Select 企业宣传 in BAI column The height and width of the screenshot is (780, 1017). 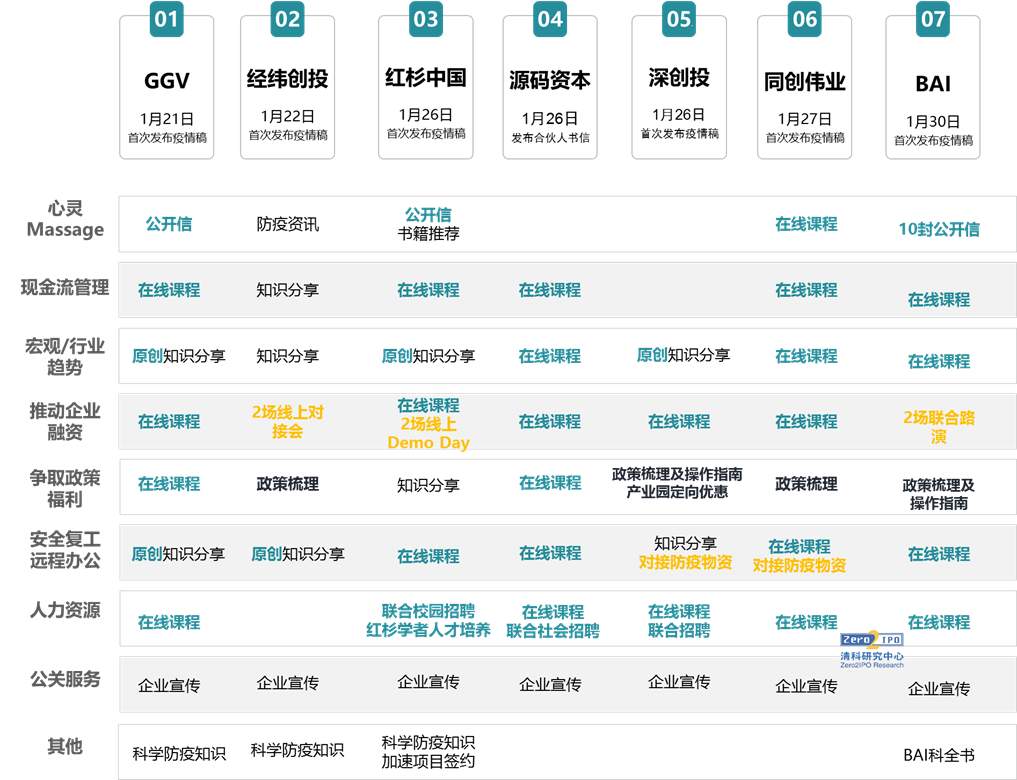(x=939, y=689)
